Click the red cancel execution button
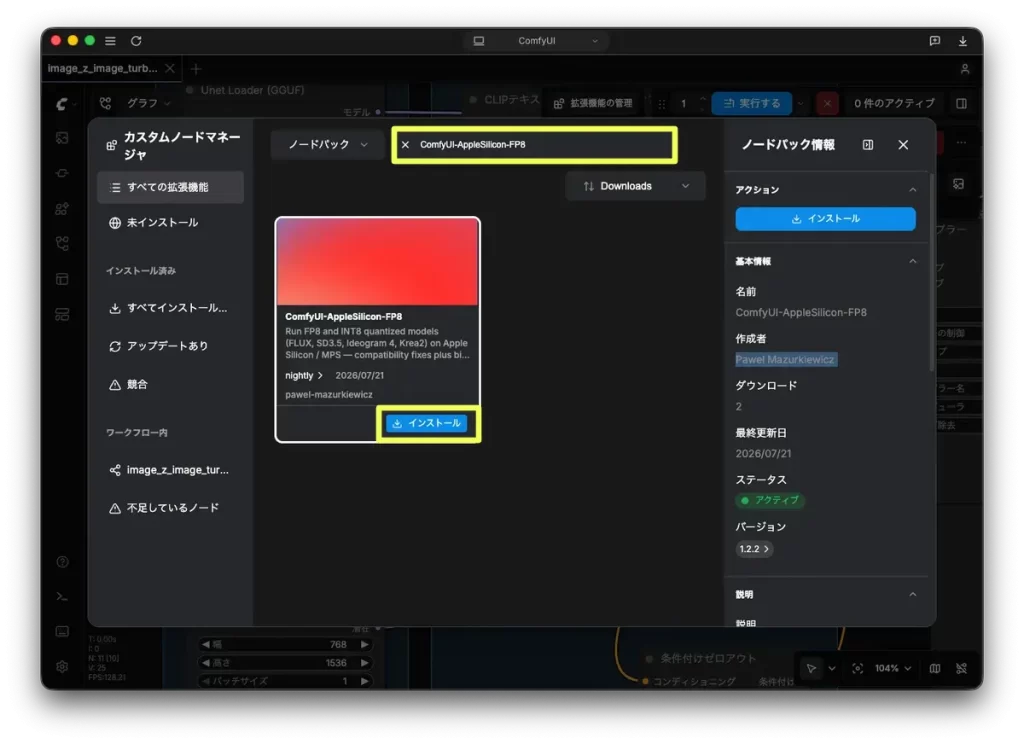 pyautogui.click(x=827, y=103)
